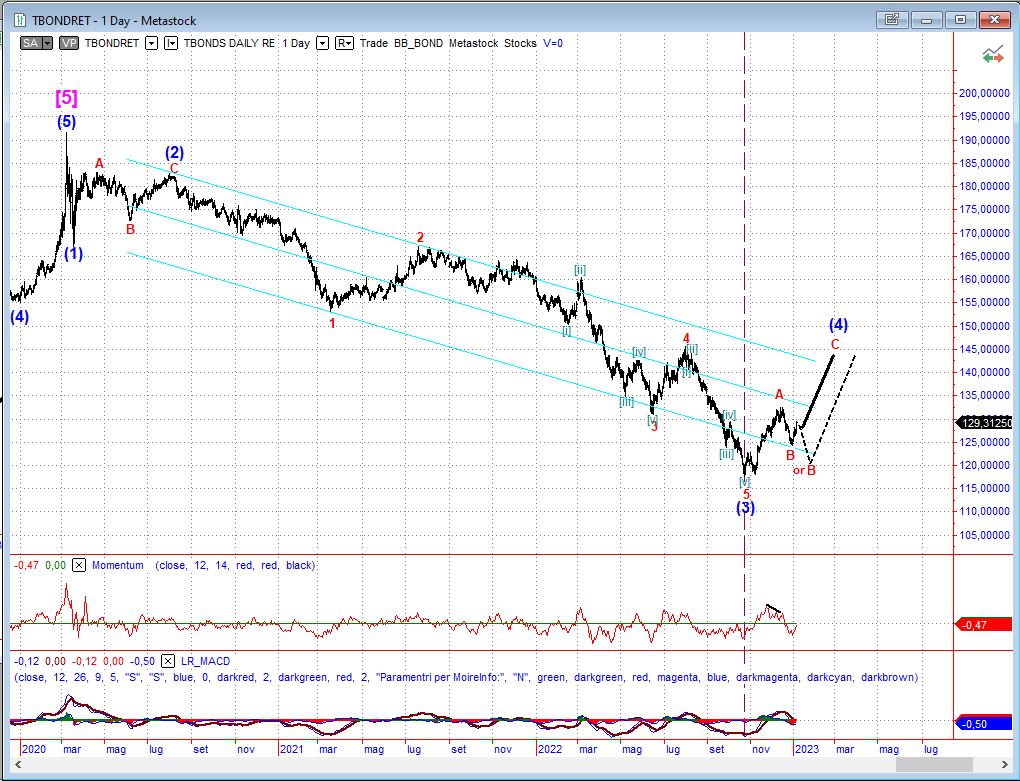Click the 150,00000 price axis label

point(984,326)
